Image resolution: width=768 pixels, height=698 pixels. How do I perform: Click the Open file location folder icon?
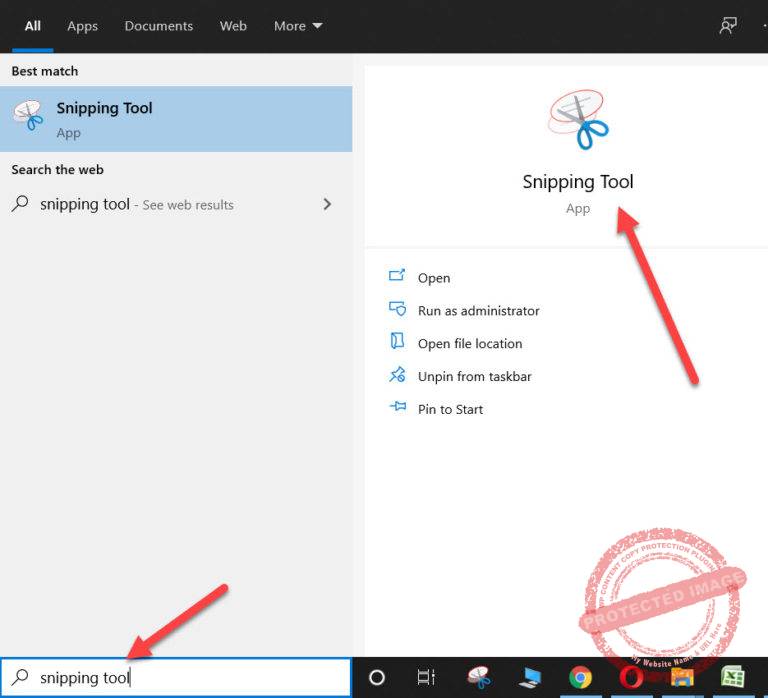(397, 341)
